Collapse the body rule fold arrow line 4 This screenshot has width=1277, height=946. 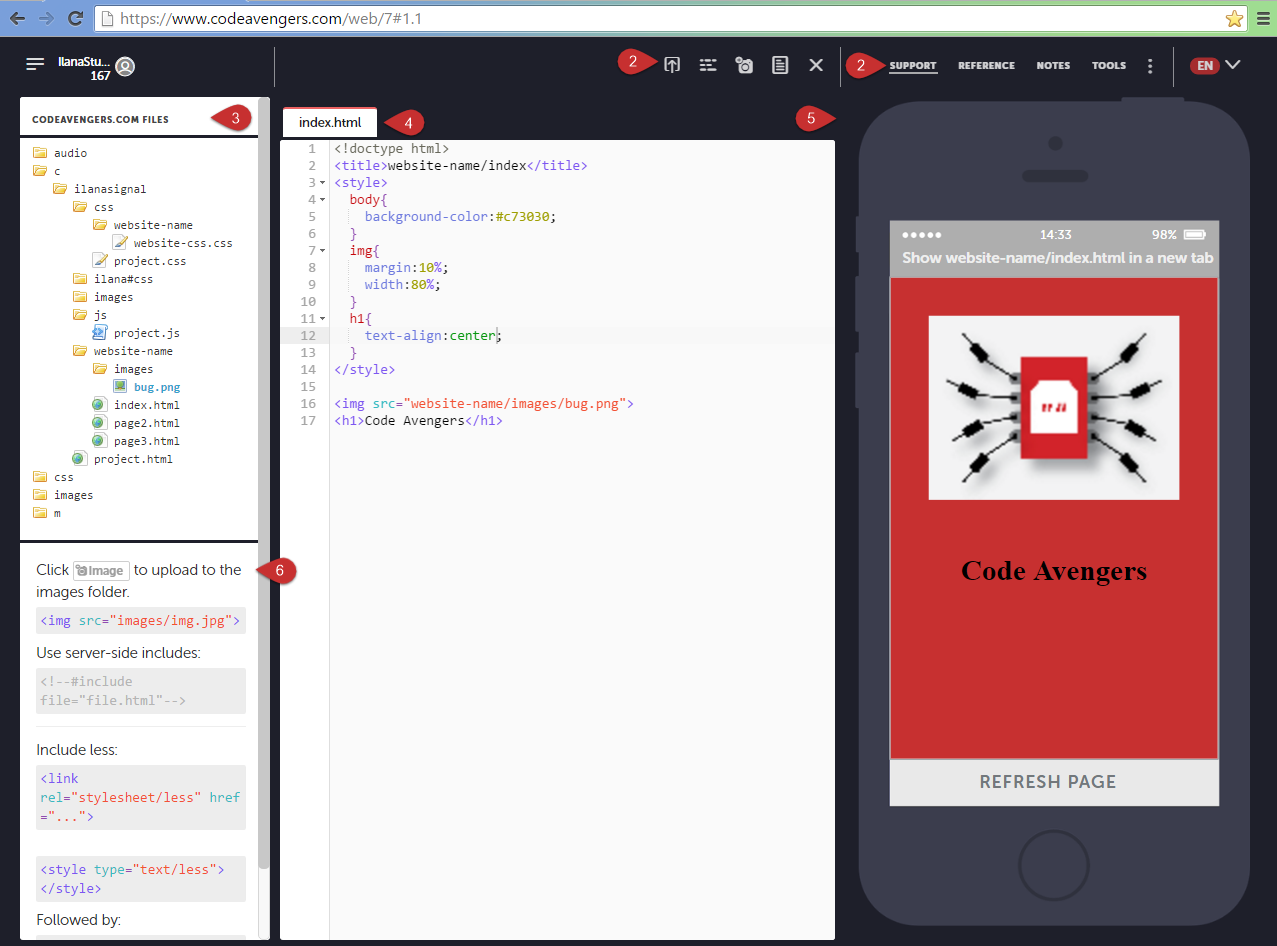323,200
